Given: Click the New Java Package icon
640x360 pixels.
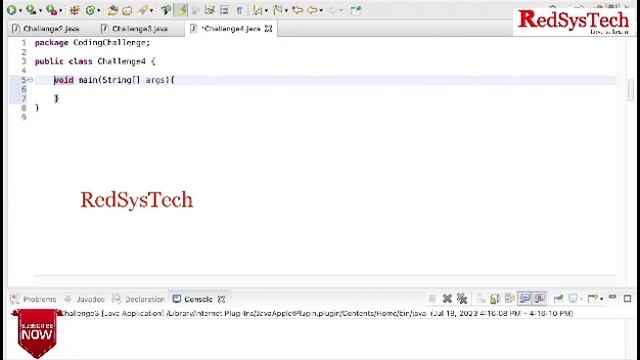Looking at the screenshot, I should 75,10.
